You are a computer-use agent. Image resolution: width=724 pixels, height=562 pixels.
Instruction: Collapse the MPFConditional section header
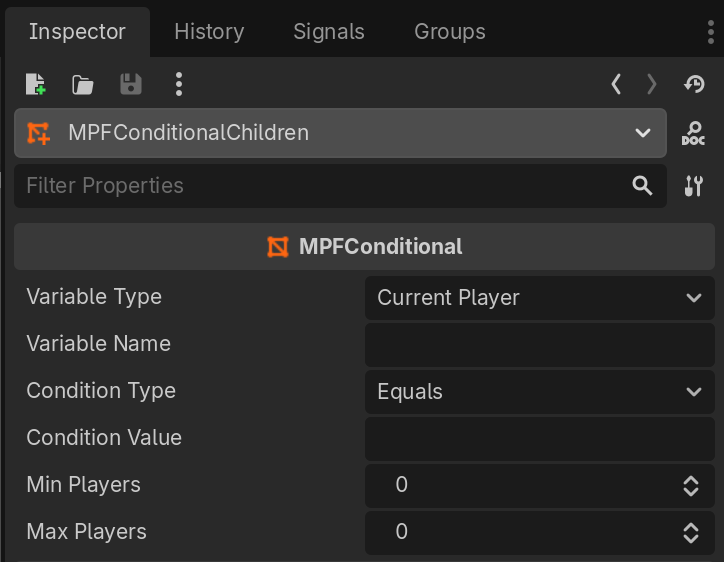click(x=364, y=246)
